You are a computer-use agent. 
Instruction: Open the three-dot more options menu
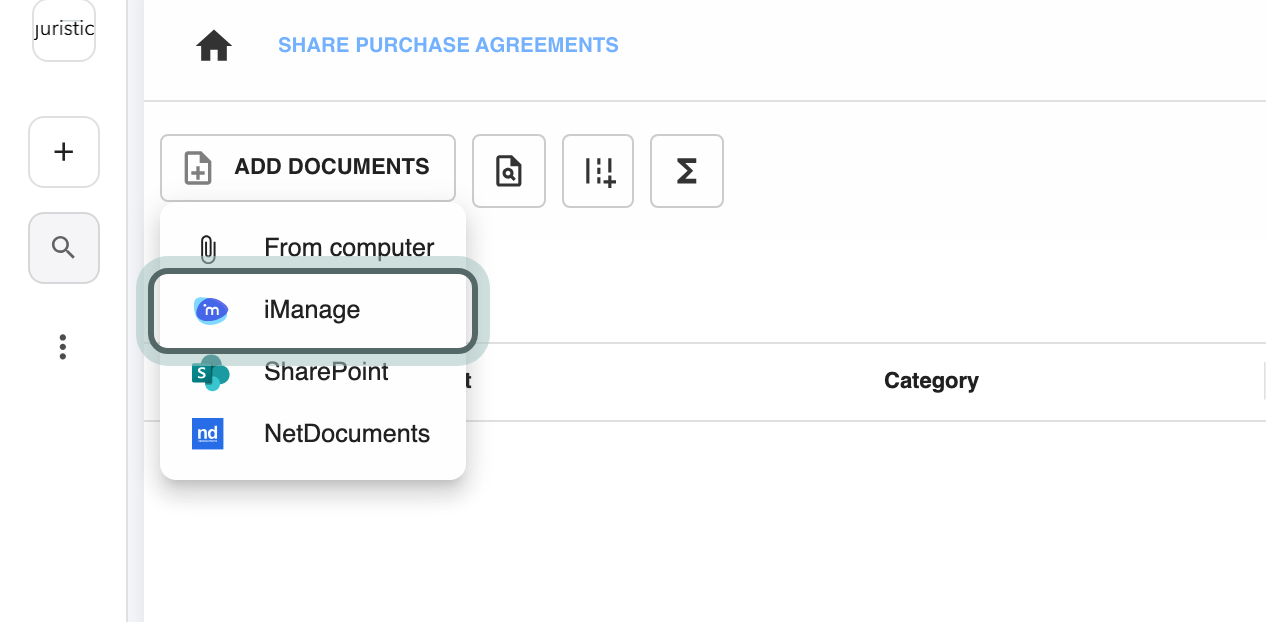(63, 347)
